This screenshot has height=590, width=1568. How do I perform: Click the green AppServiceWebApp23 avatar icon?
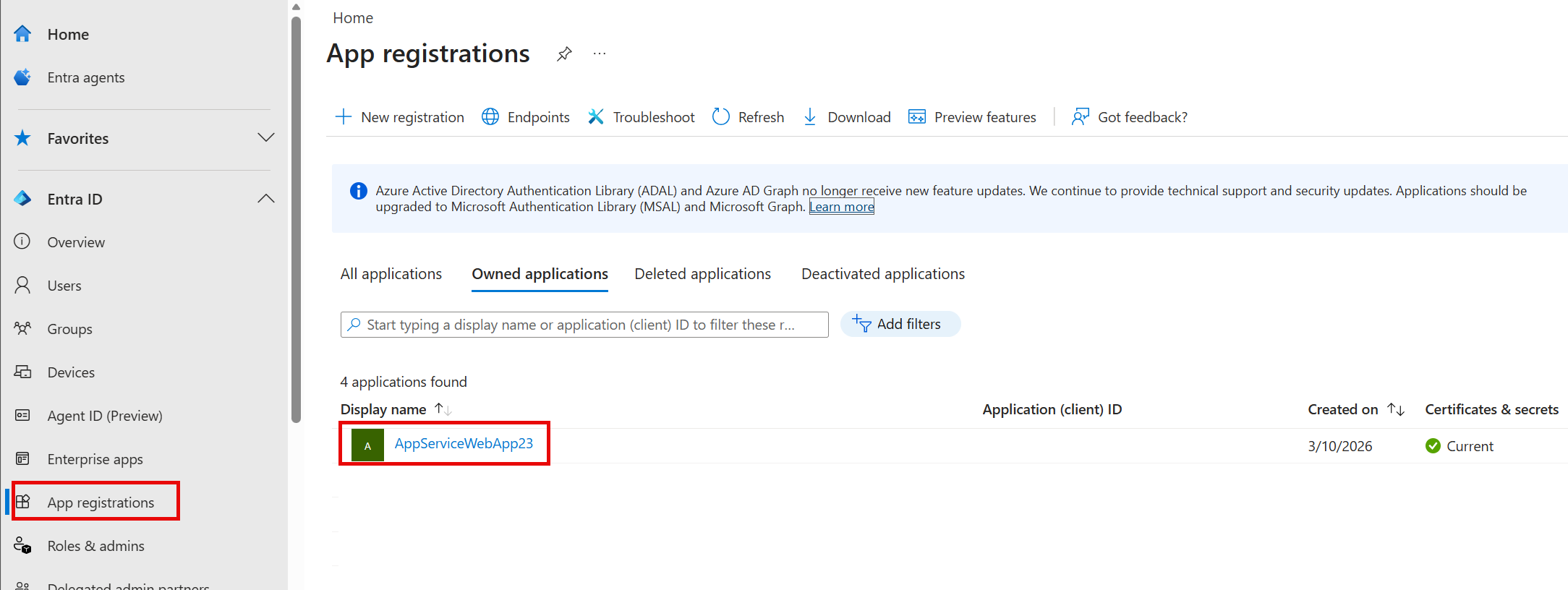367,445
